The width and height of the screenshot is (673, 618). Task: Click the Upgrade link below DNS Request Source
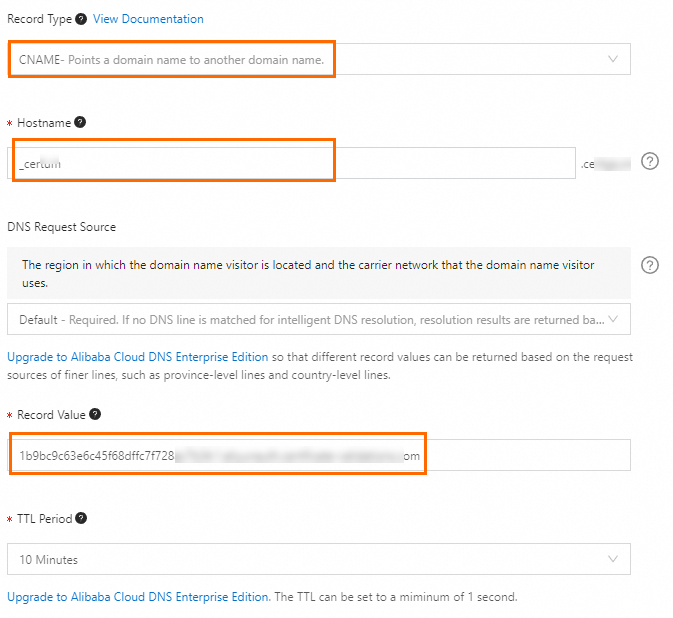[138, 357]
